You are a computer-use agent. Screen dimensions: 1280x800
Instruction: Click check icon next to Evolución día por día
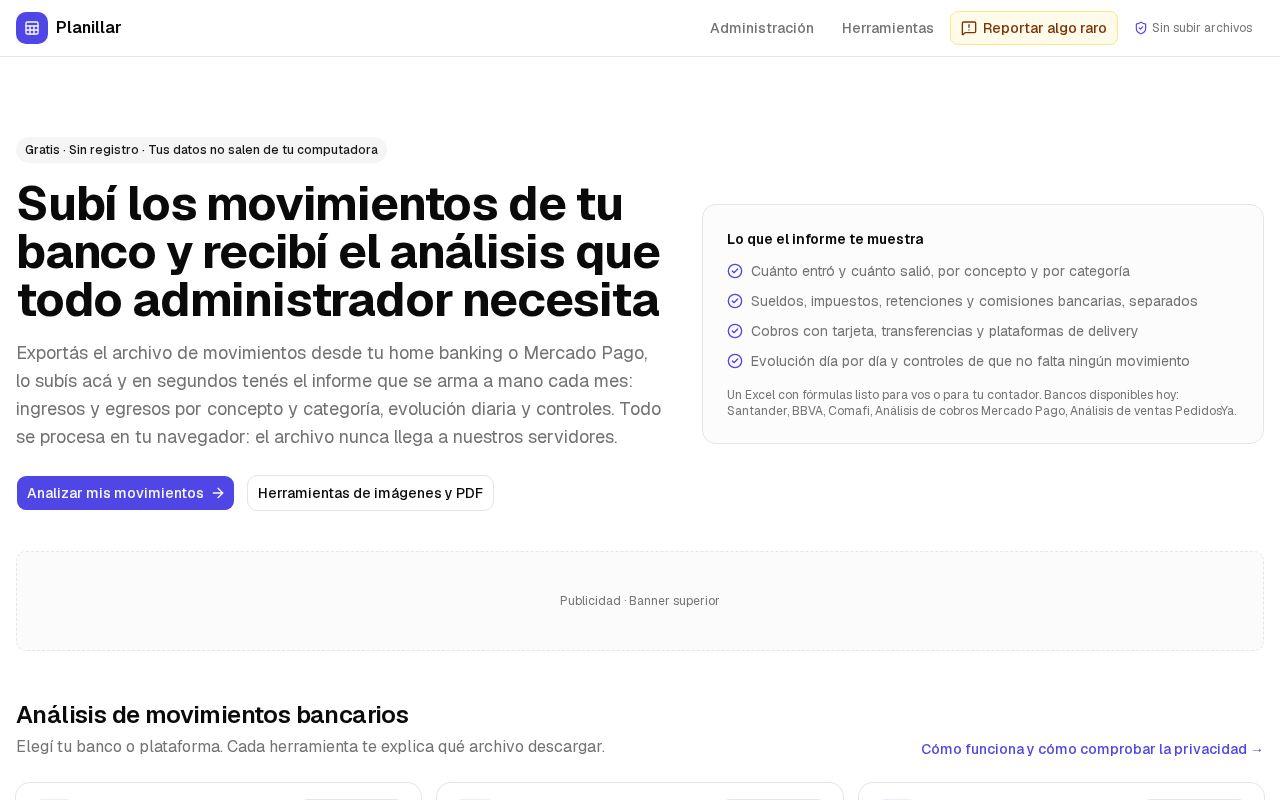coord(735,361)
